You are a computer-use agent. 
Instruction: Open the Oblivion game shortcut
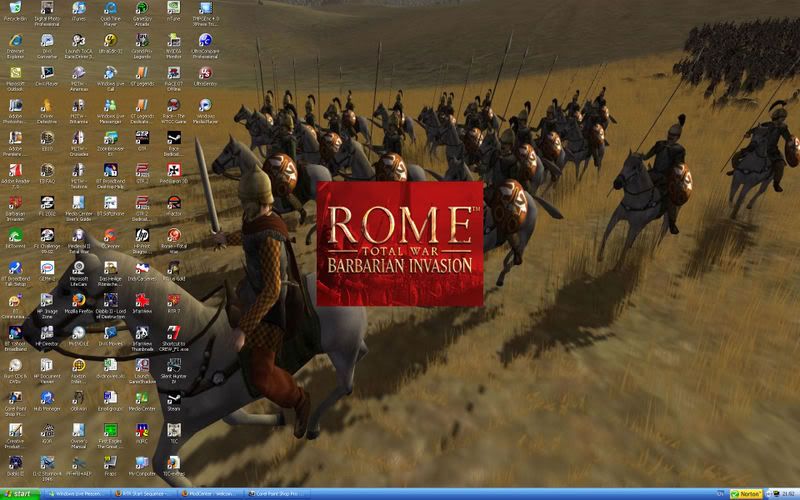click(x=79, y=396)
